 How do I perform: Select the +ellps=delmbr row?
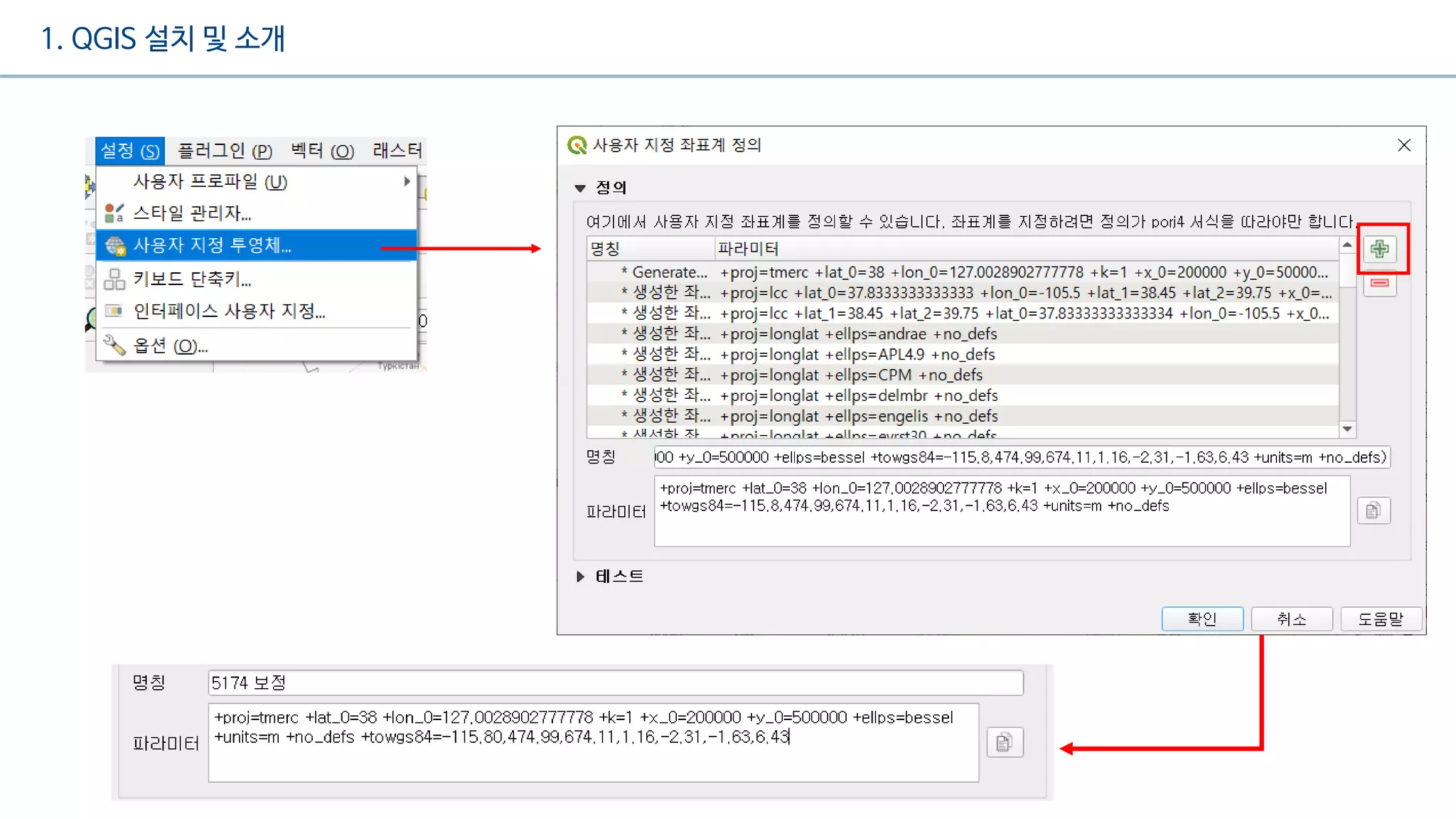pyautogui.click(x=963, y=396)
